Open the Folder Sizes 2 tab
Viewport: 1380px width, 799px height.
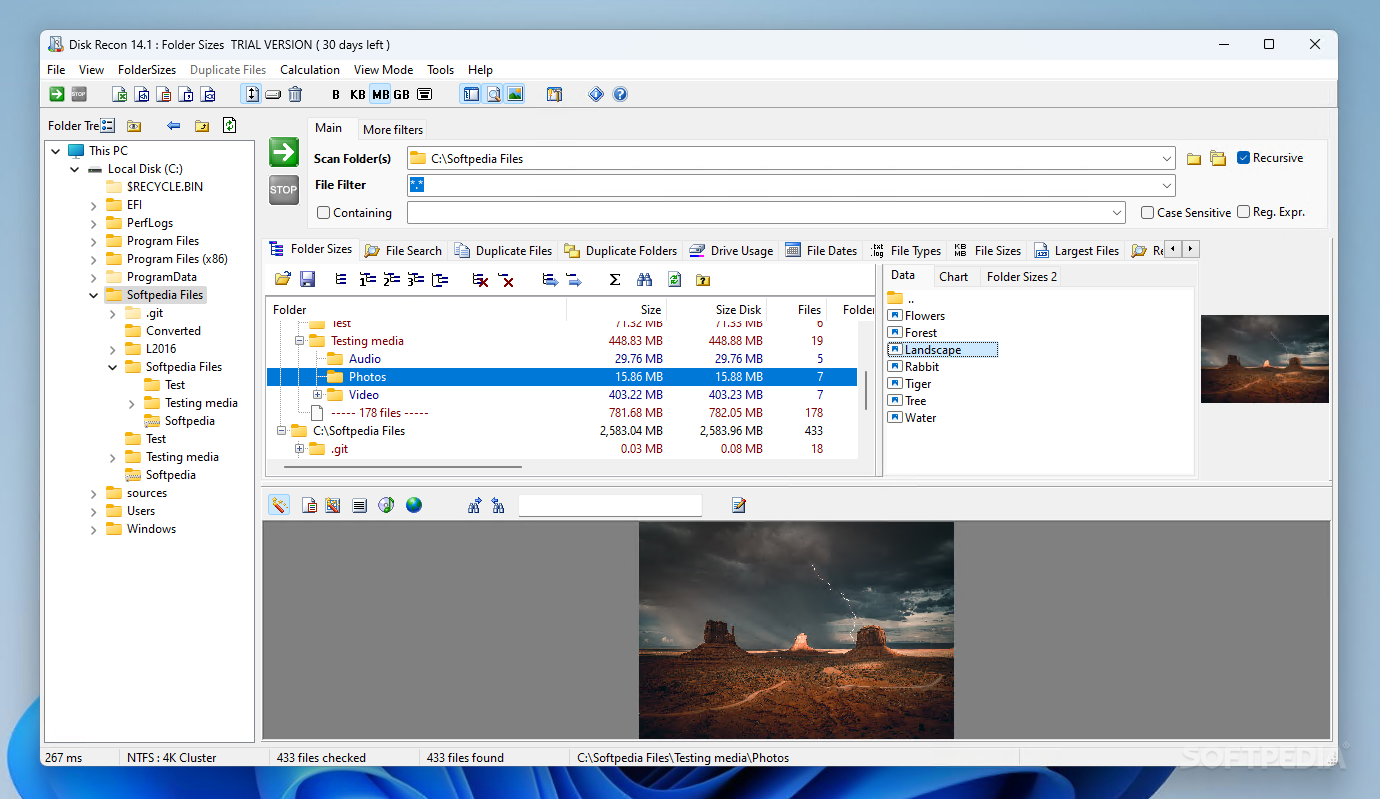(x=1021, y=277)
